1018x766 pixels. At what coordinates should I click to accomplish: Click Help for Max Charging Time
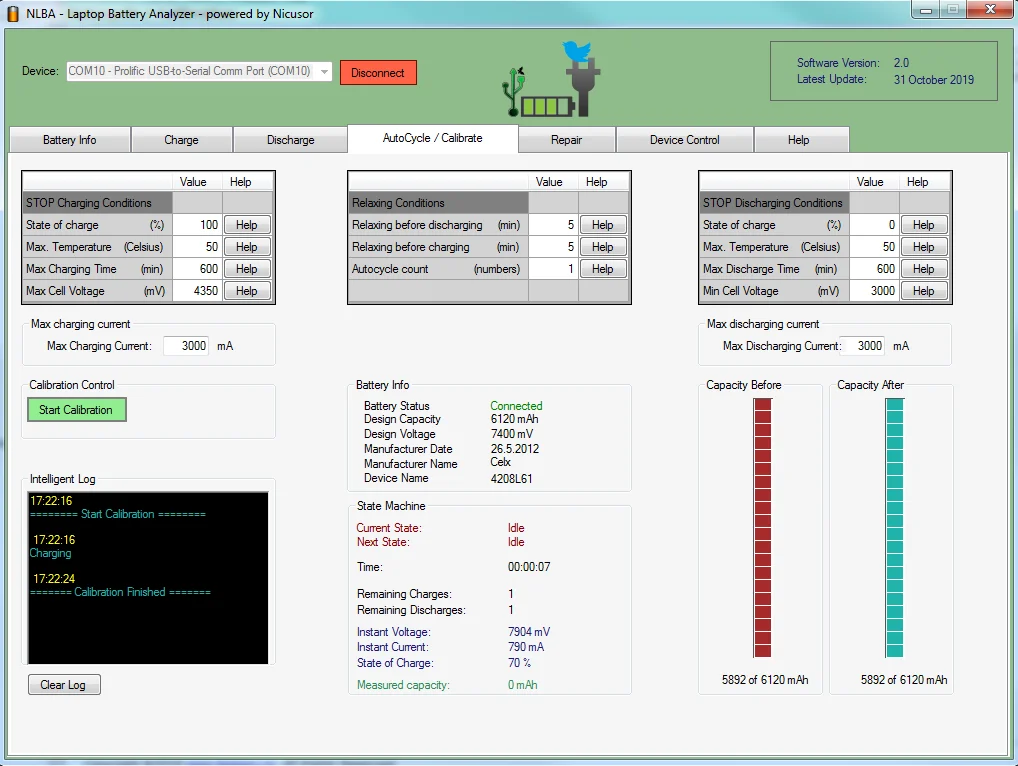coord(247,269)
